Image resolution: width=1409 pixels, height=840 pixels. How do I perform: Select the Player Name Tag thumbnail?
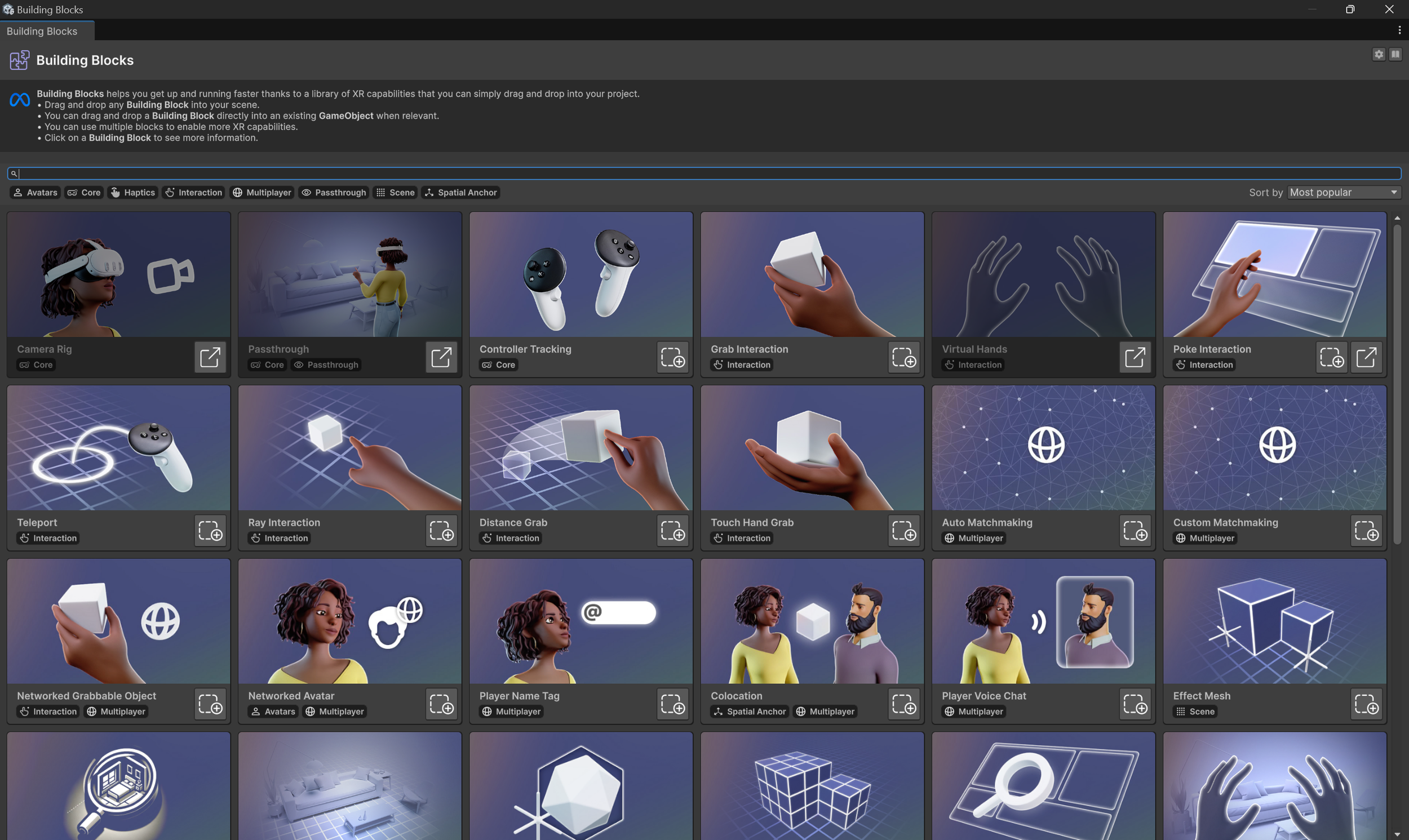581,621
